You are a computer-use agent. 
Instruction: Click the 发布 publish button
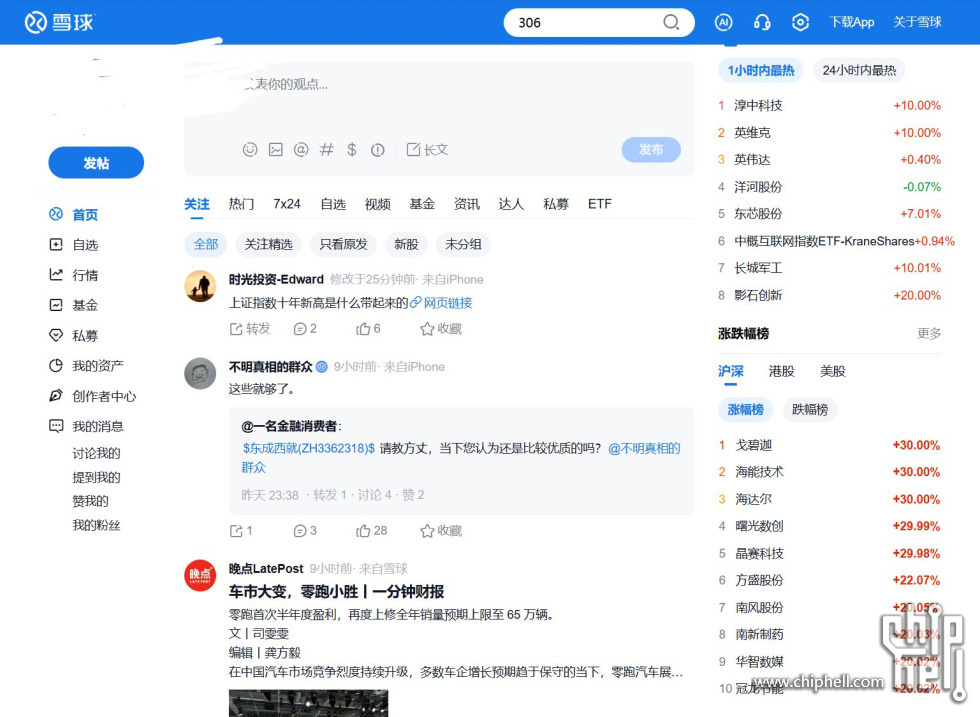(x=651, y=150)
